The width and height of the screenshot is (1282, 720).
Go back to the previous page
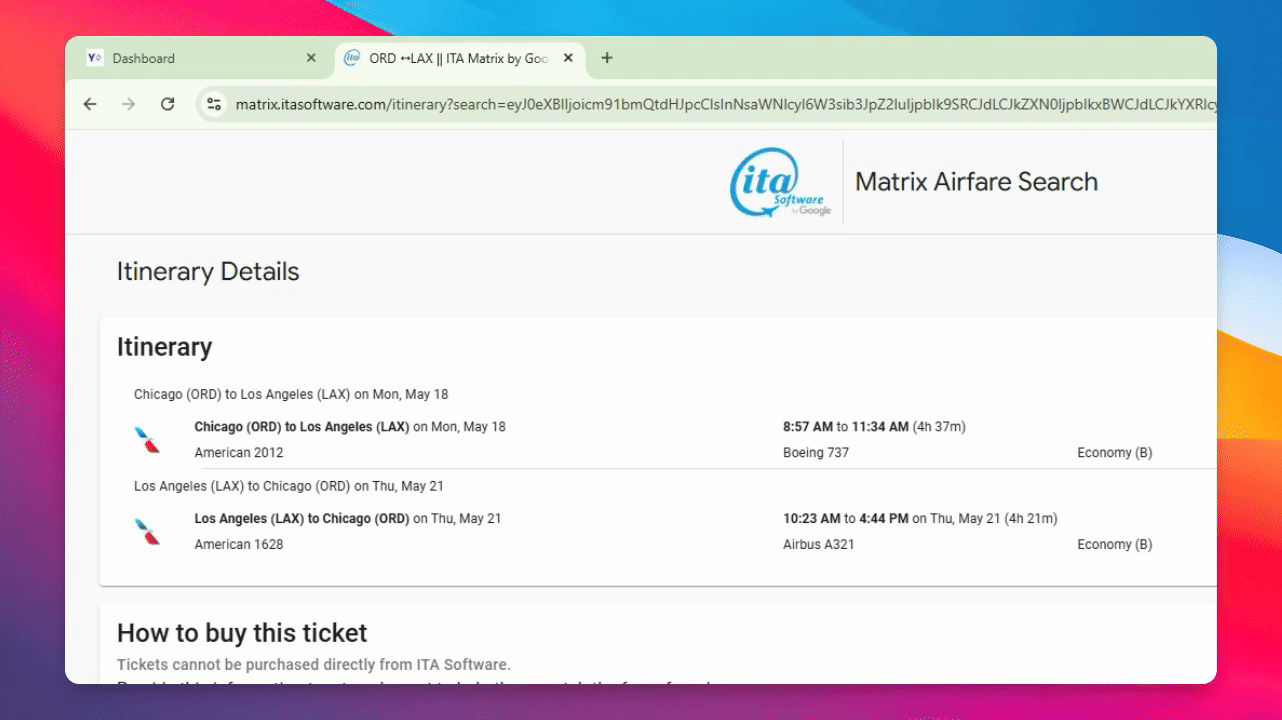(90, 104)
